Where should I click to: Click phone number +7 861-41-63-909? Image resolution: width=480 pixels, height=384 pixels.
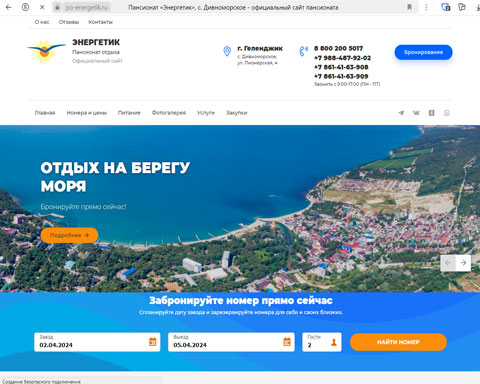[341, 76]
